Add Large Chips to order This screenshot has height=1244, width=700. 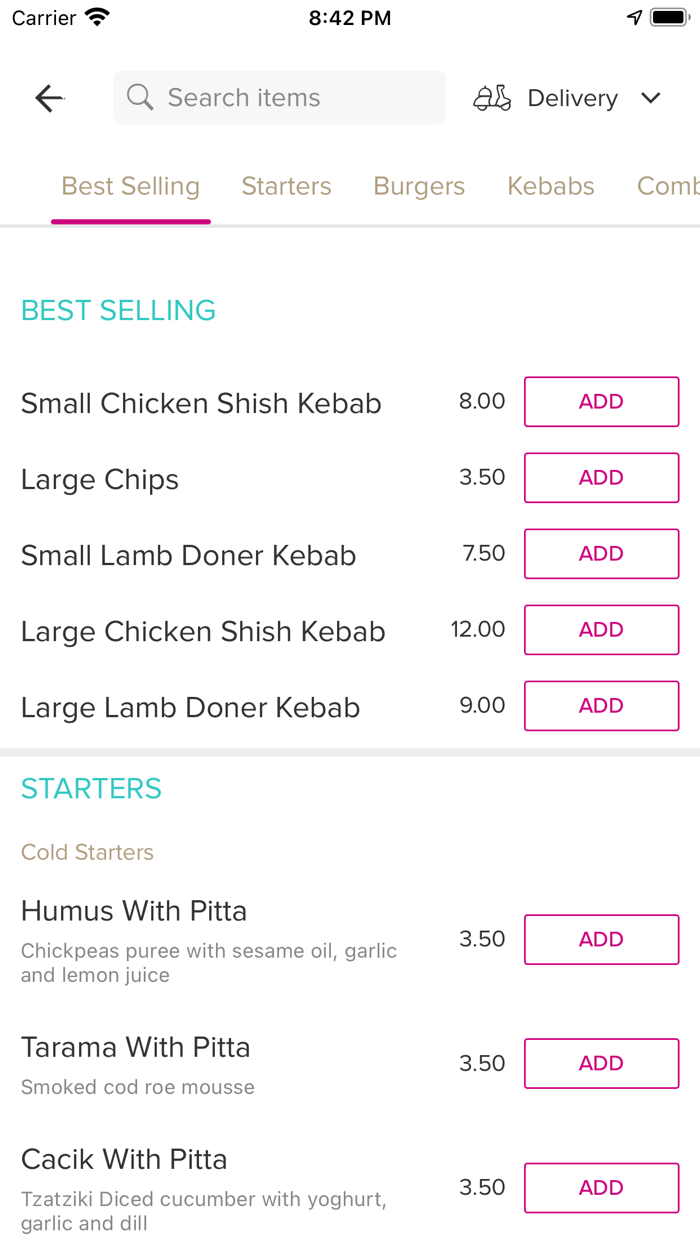pos(601,478)
